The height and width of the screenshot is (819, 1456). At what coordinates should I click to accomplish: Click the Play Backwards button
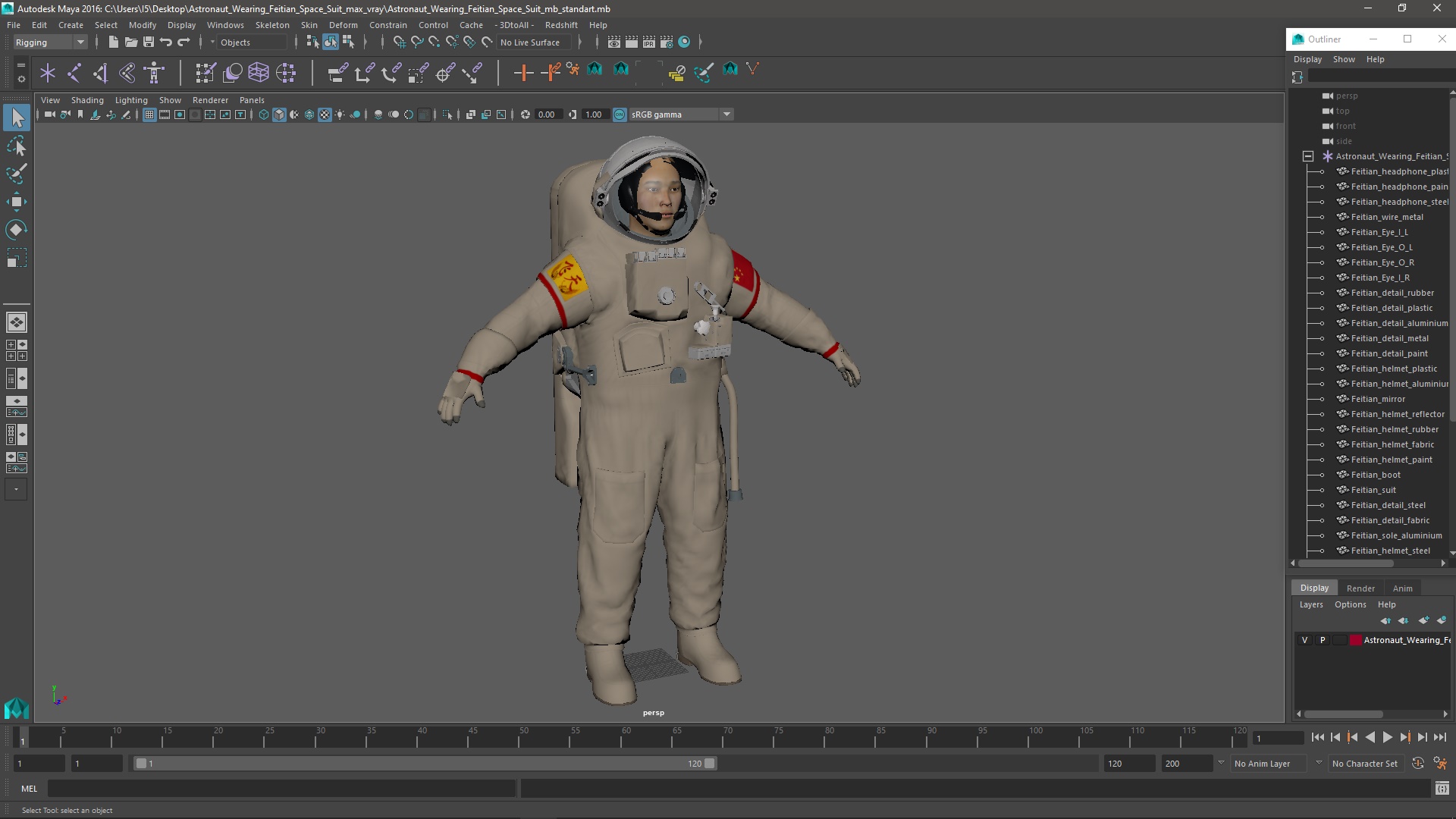coord(1370,737)
